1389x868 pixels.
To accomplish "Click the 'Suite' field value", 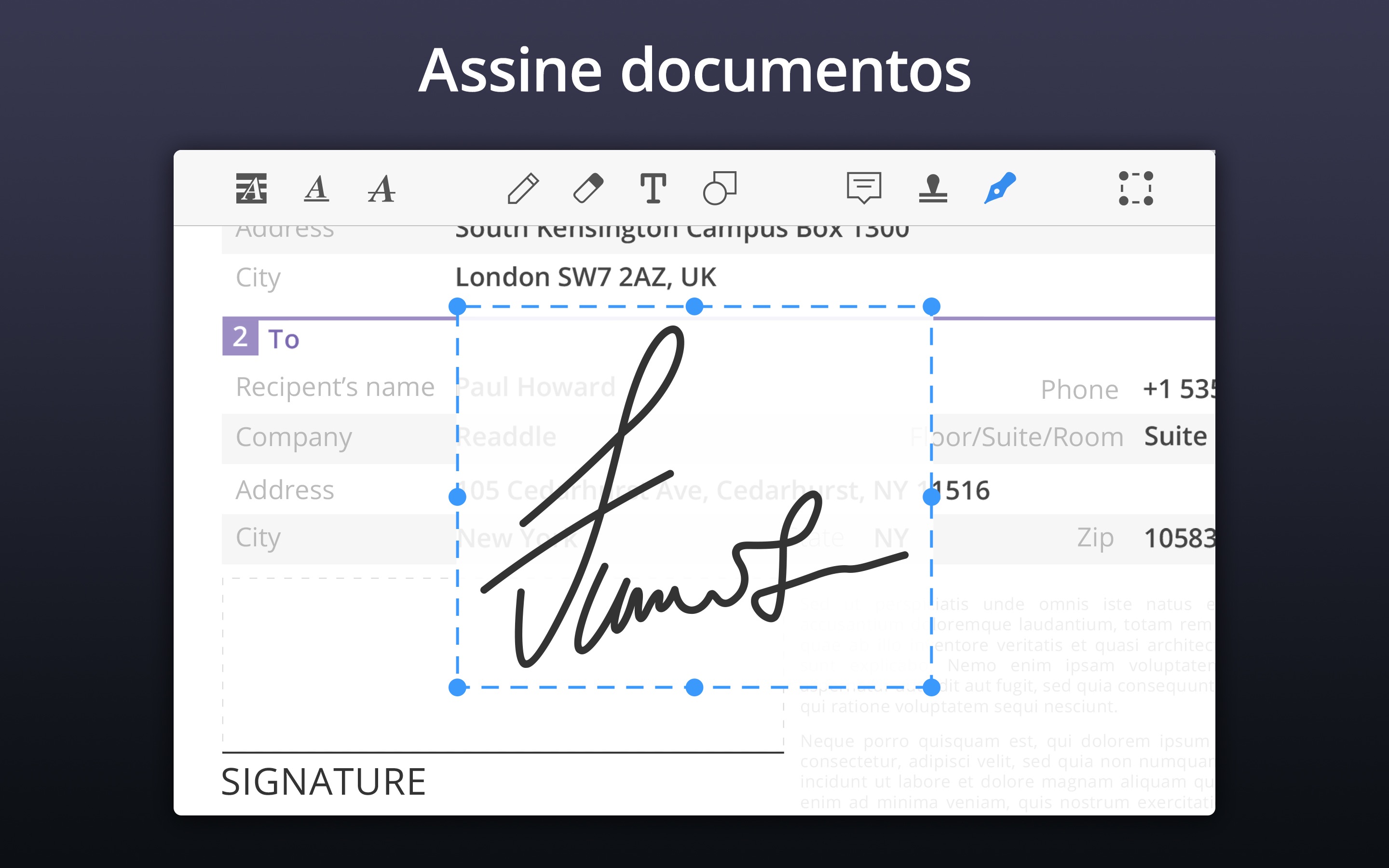I will [x=1175, y=436].
